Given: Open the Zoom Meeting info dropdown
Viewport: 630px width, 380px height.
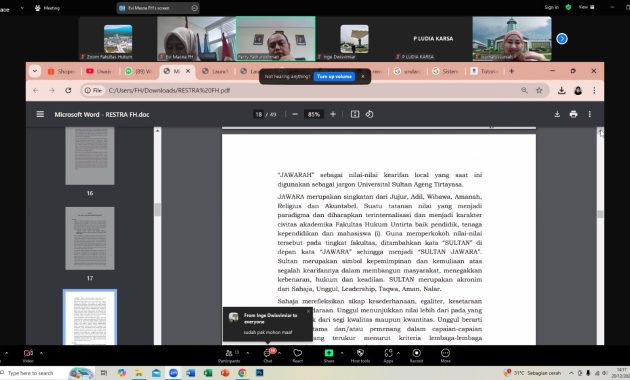Looking at the screenshot, I should (x=48, y=8).
